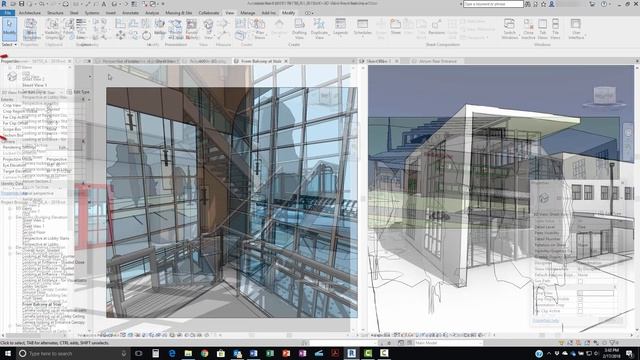
Task: Click the Render in Cloud tool
Action: click(x=176, y=29)
